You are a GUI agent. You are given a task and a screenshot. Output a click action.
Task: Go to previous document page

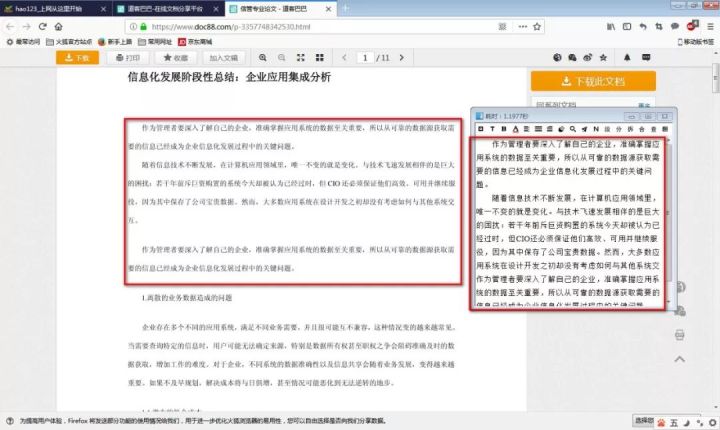point(344,57)
